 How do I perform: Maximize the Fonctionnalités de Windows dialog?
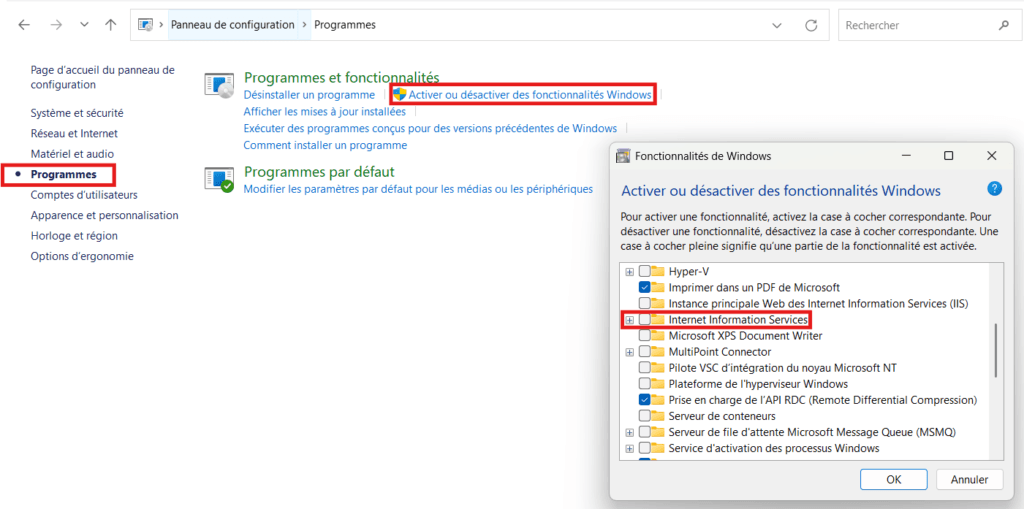pos(949,156)
